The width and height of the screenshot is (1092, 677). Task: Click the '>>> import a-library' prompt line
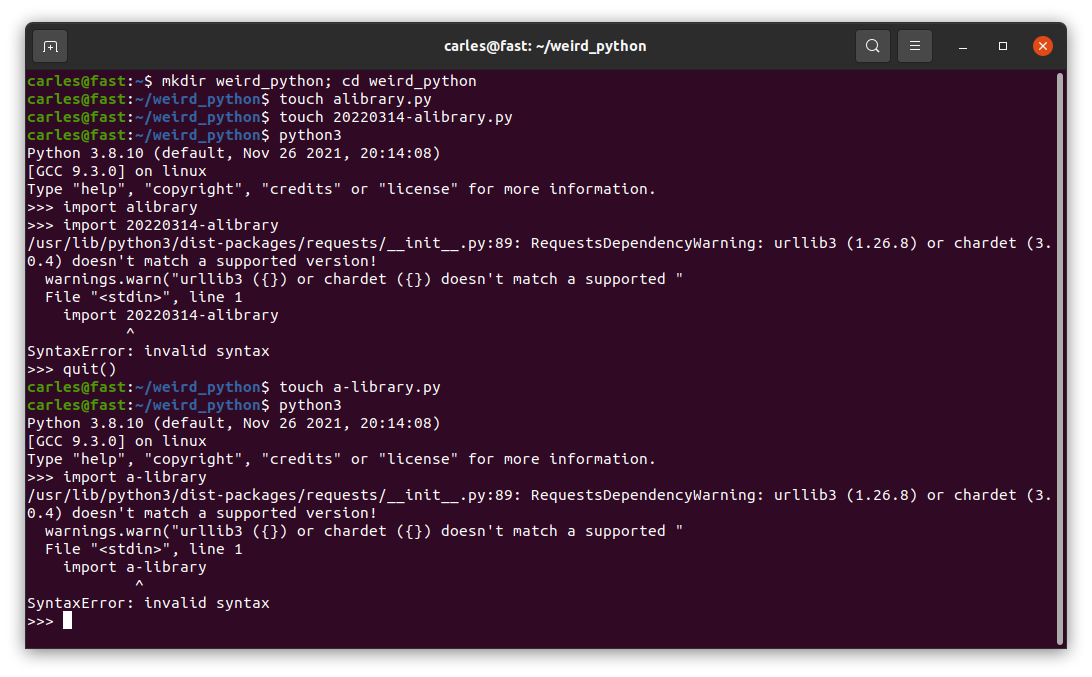117,477
